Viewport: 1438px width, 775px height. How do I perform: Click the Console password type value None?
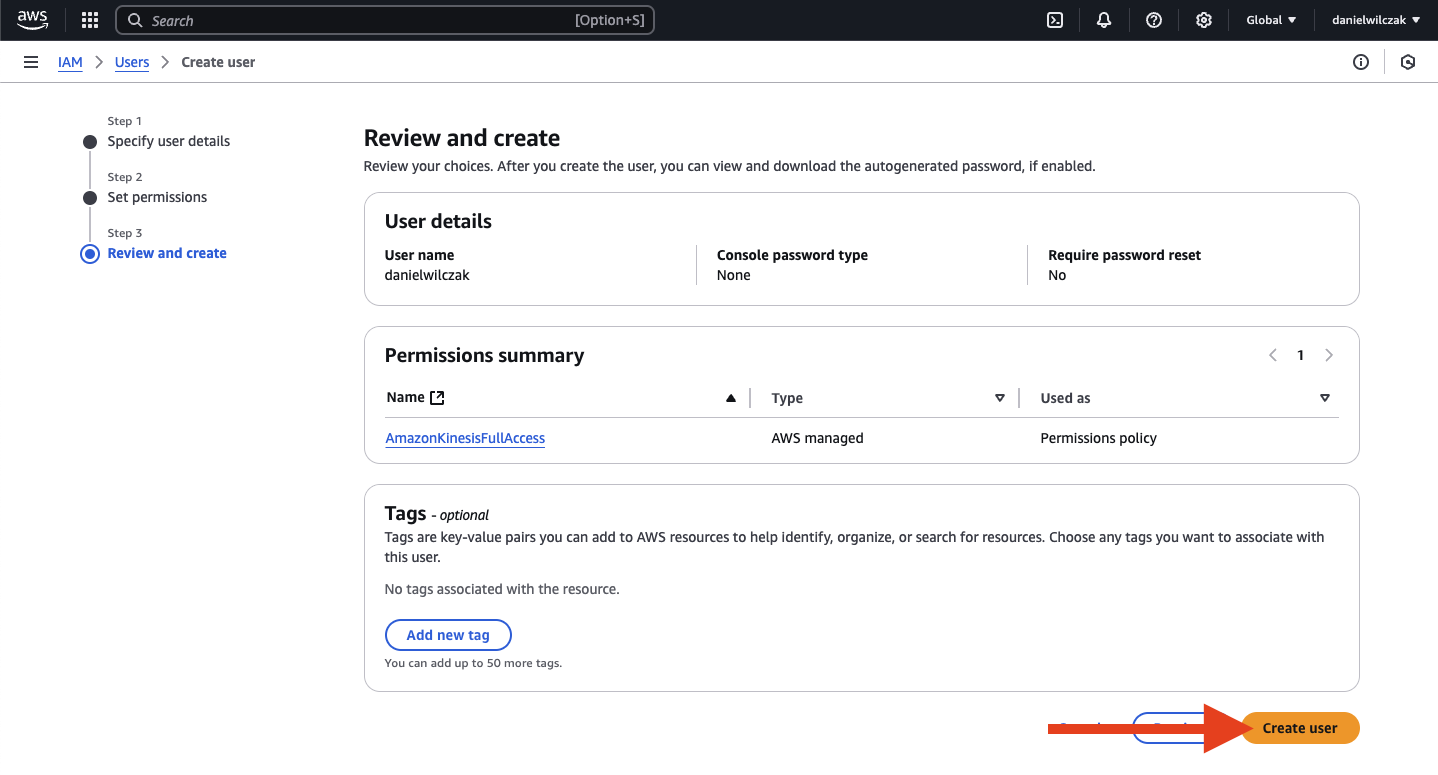point(733,275)
